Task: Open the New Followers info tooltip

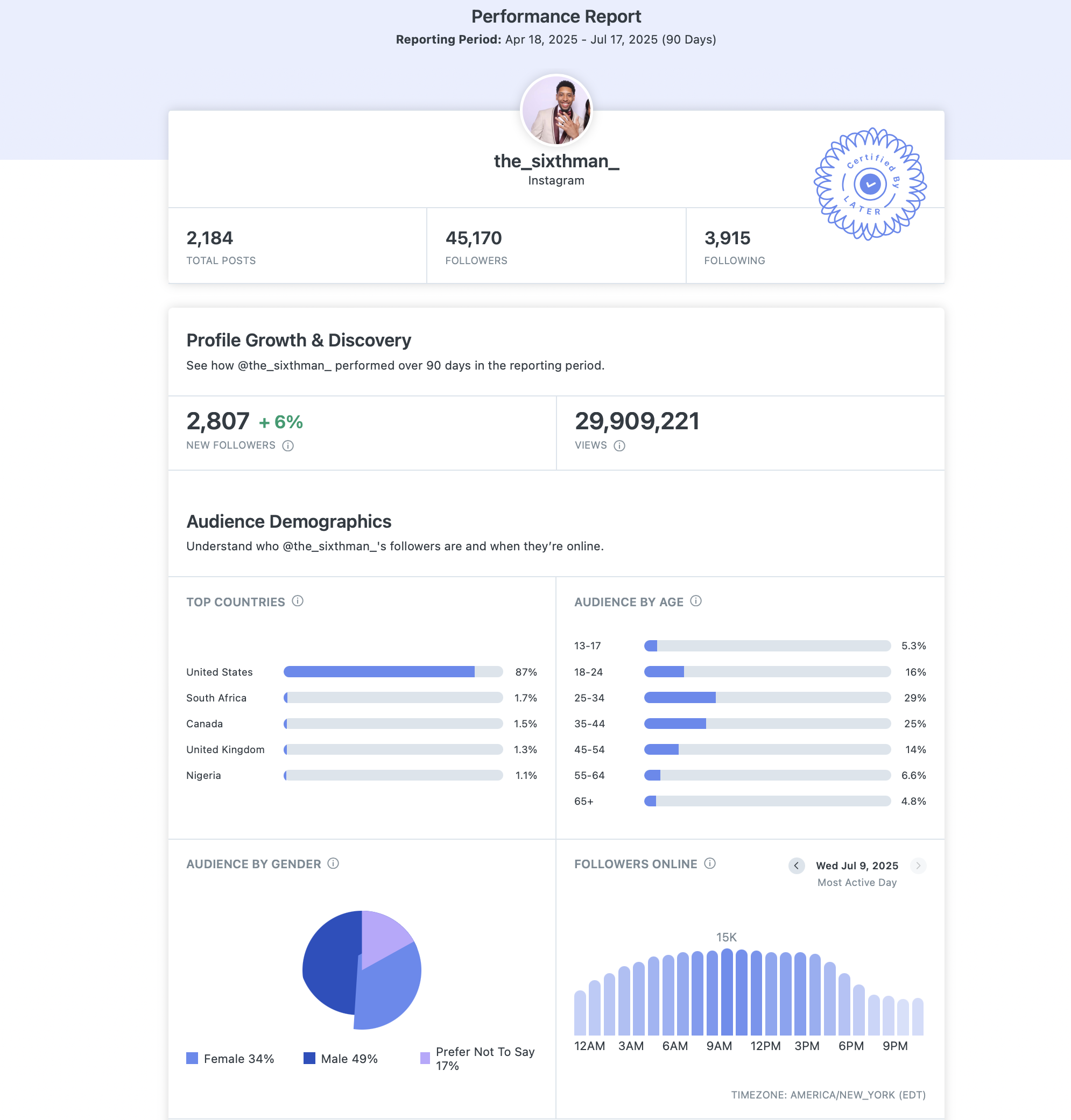Action: pyautogui.click(x=288, y=445)
